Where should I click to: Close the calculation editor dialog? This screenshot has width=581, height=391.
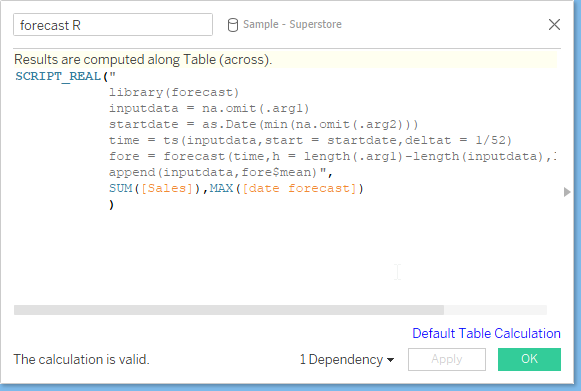click(554, 25)
